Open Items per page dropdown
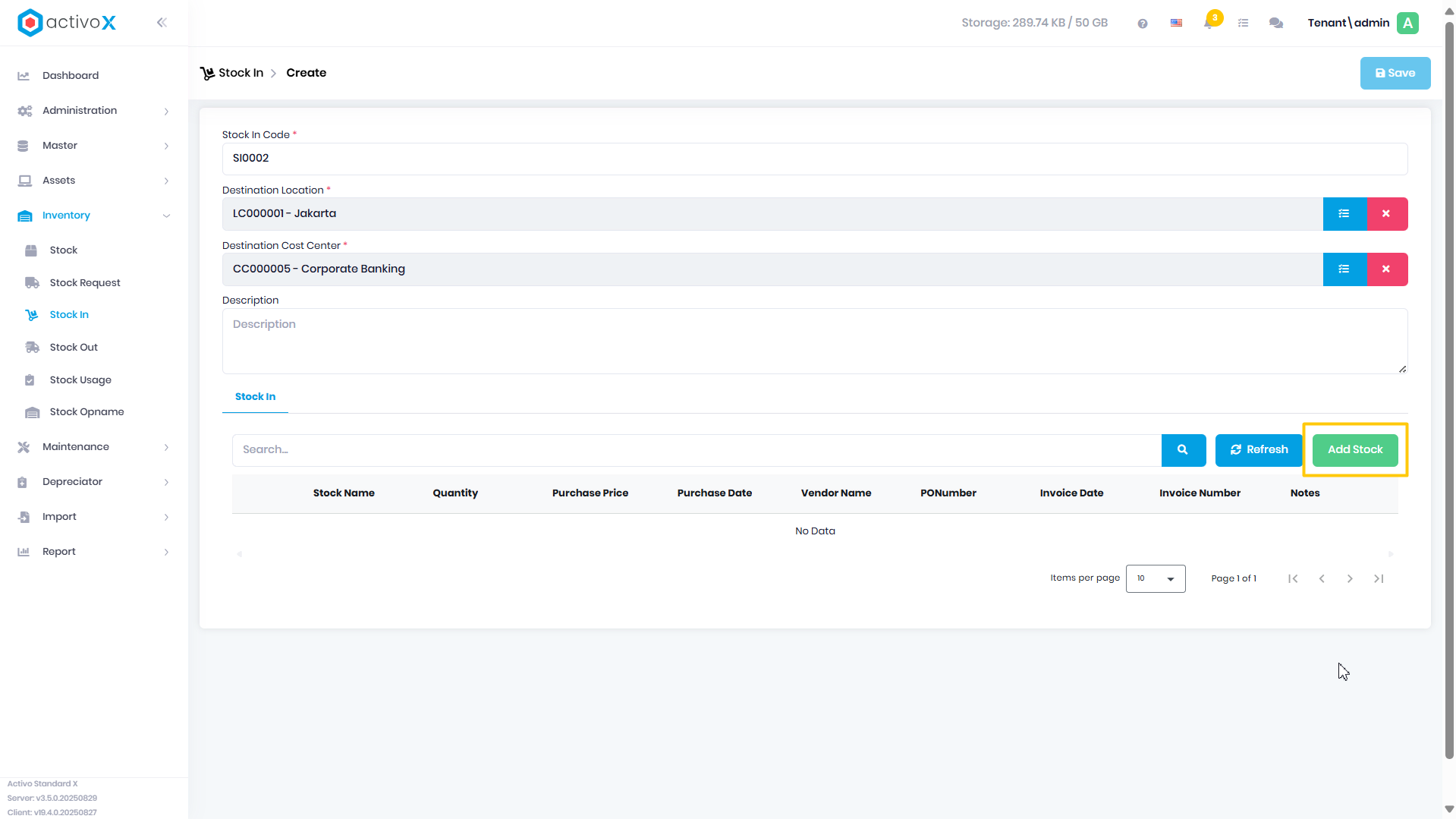The width and height of the screenshot is (1456, 819). [1156, 578]
